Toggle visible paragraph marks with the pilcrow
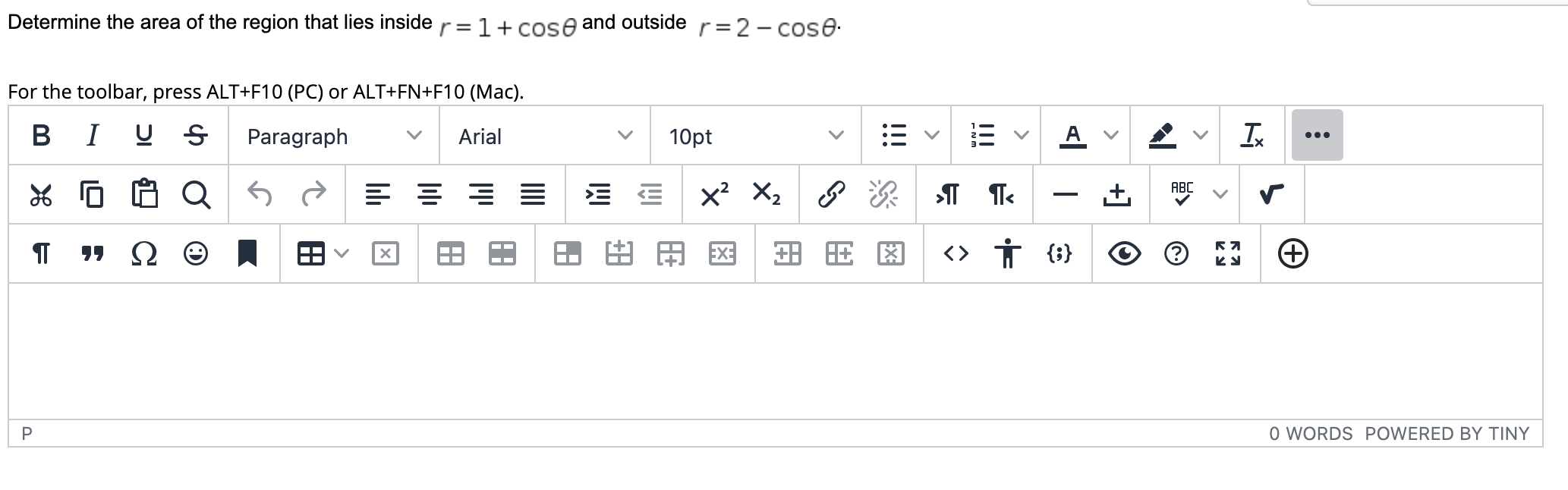Image resolution: width=1568 pixels, height=490 pixels. [x=41, y=253]
